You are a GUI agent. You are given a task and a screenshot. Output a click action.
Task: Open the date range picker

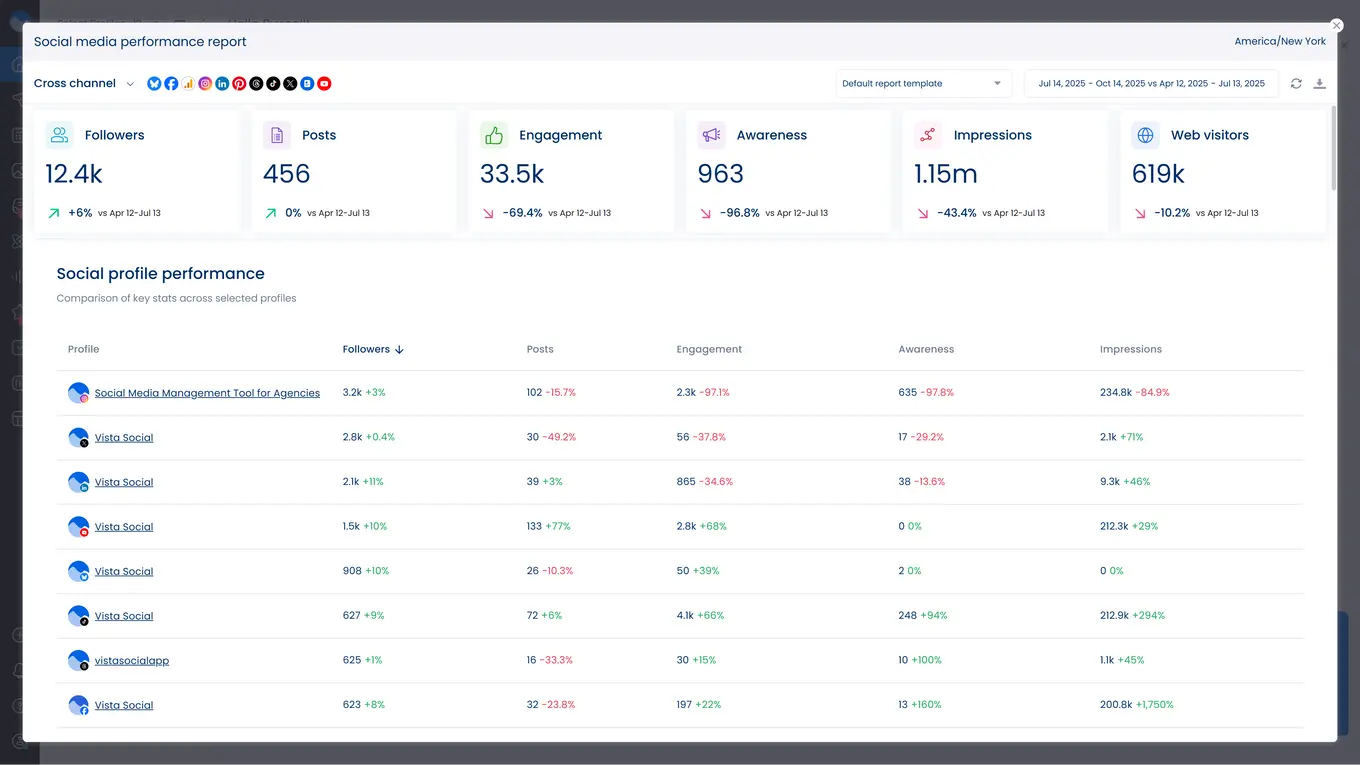(x=1150, y=84)
